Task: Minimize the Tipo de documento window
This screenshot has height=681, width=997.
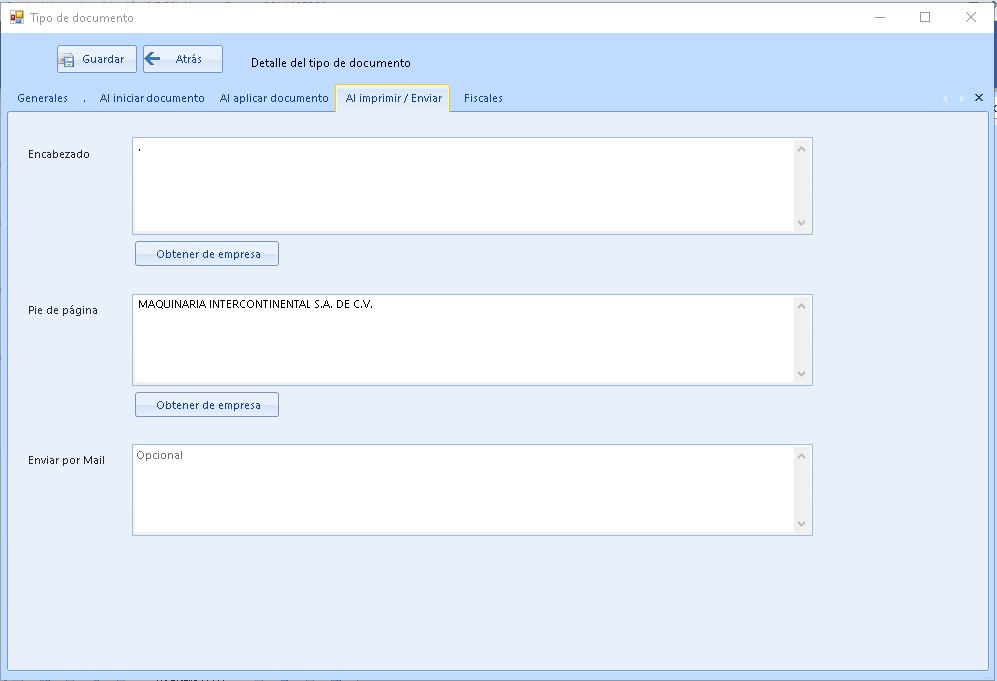Action: tap(880, 17)
